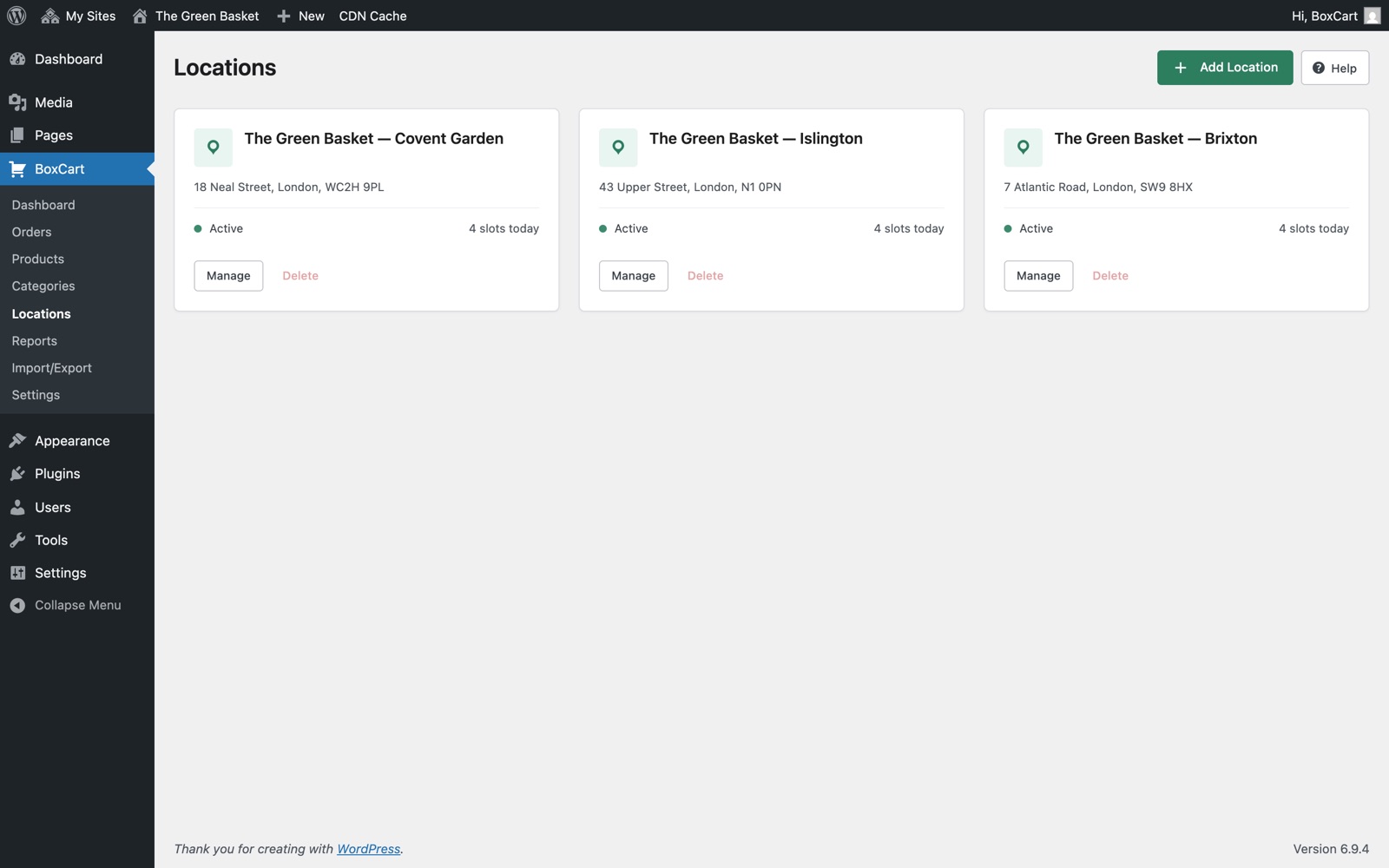Click the Users person icon
Screen dimensions: 1389x868
(17, 507)
